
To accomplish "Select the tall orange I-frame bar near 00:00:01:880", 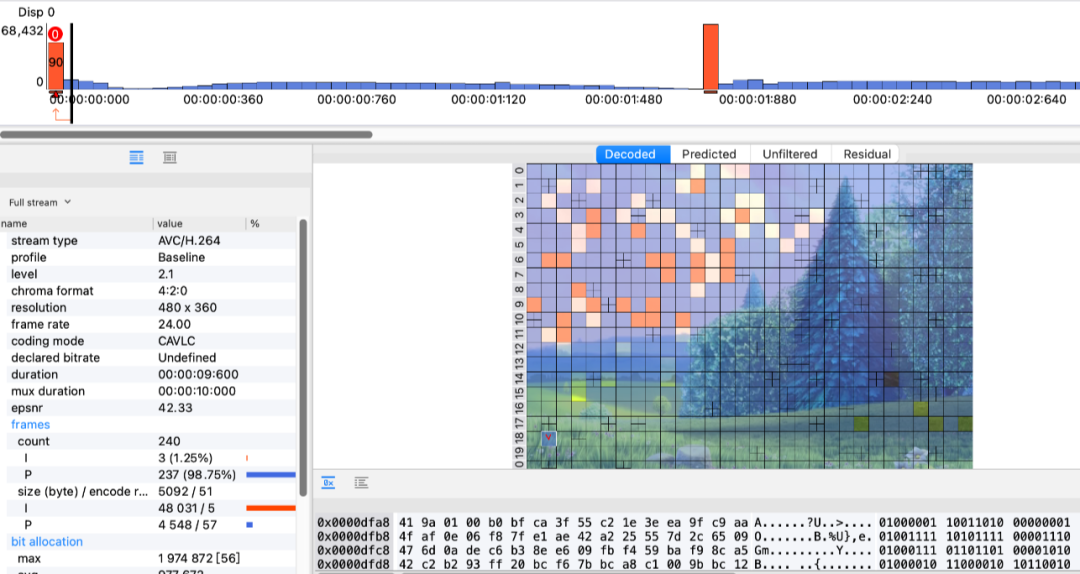I will tap(711, 58).
